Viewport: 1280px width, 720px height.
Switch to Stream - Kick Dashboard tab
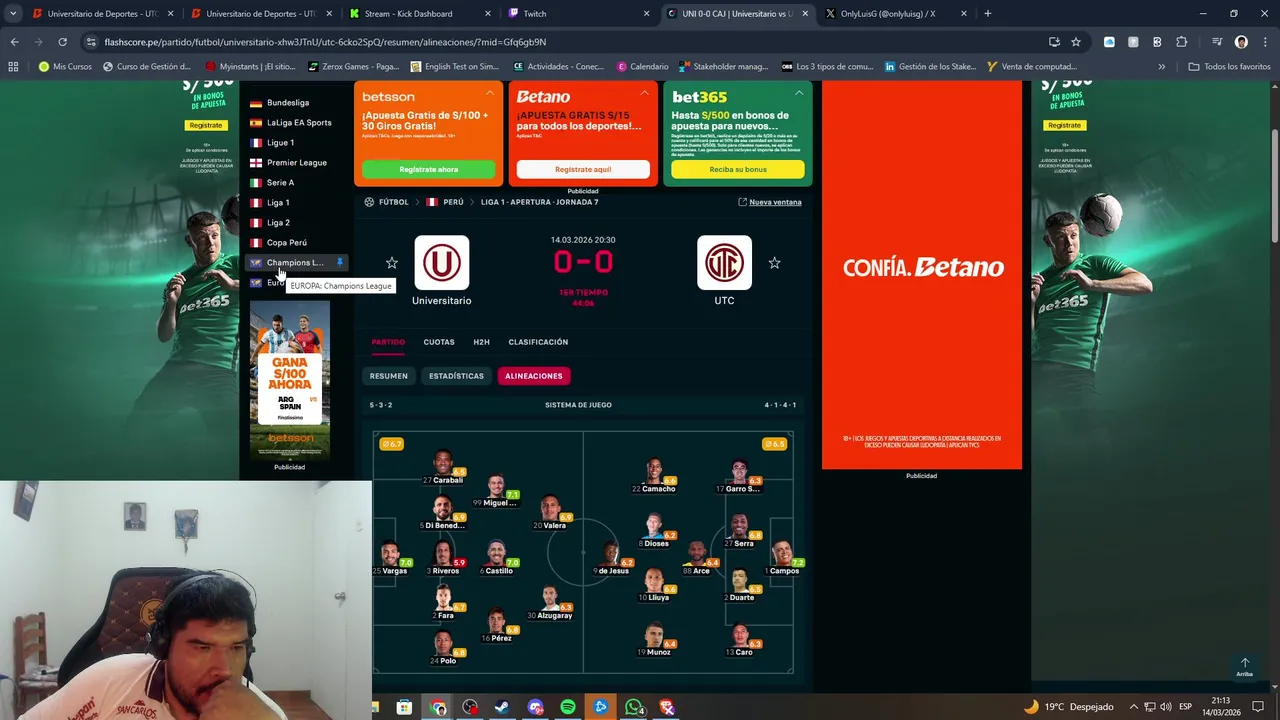tap(419, 14)
